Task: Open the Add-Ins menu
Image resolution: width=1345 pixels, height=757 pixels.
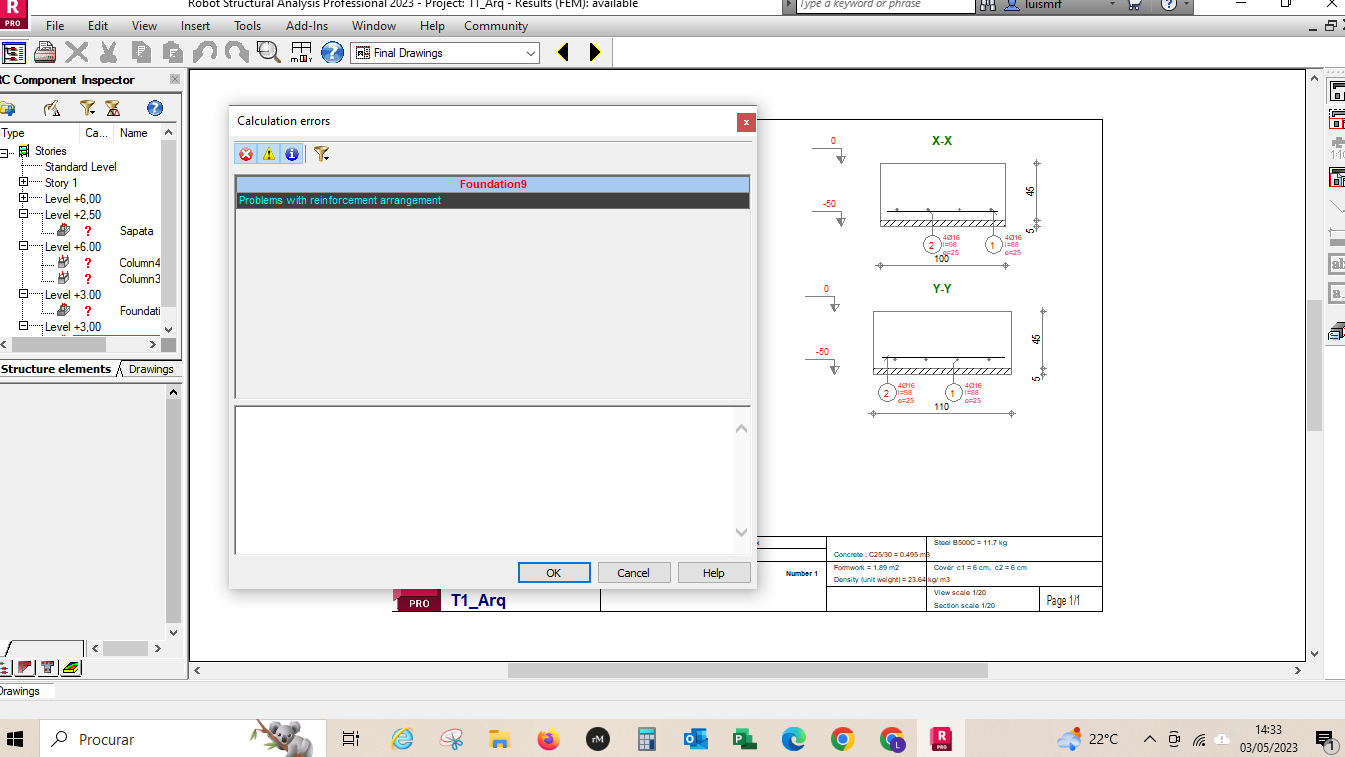Action: pos(306,26)
